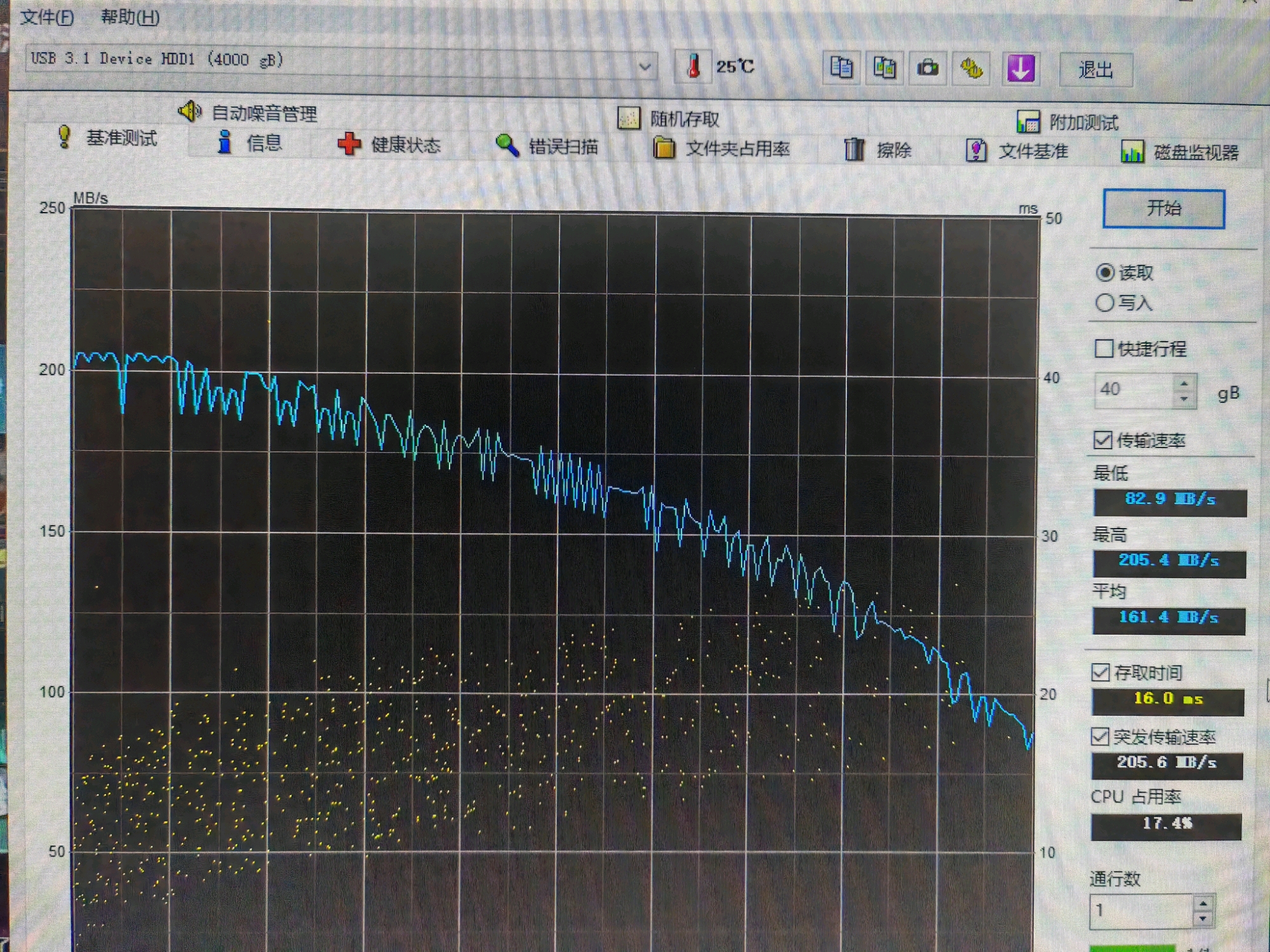Click the magnifier 错误扫描 icon
This screenshot has height=952, width=1270.
[507, 145]
